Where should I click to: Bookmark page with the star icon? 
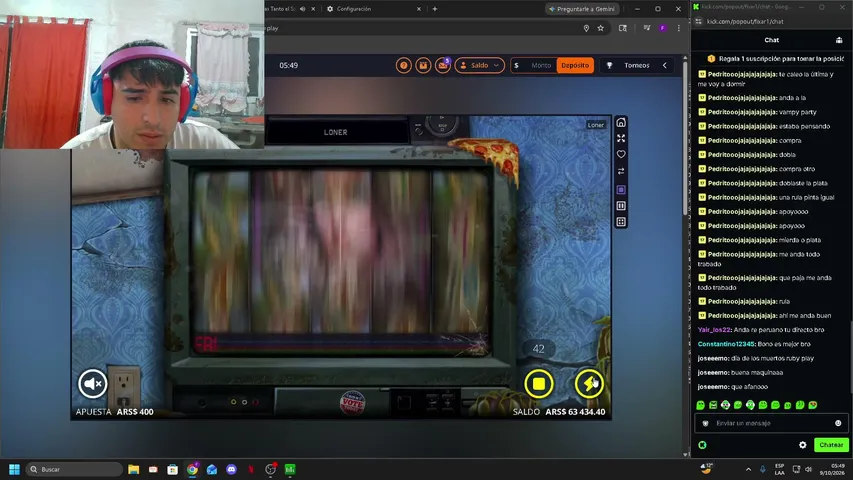tap(601, 28)
